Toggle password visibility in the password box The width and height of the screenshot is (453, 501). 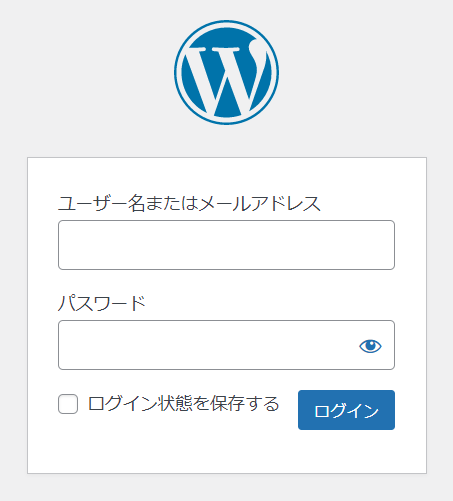pos(370,346)
